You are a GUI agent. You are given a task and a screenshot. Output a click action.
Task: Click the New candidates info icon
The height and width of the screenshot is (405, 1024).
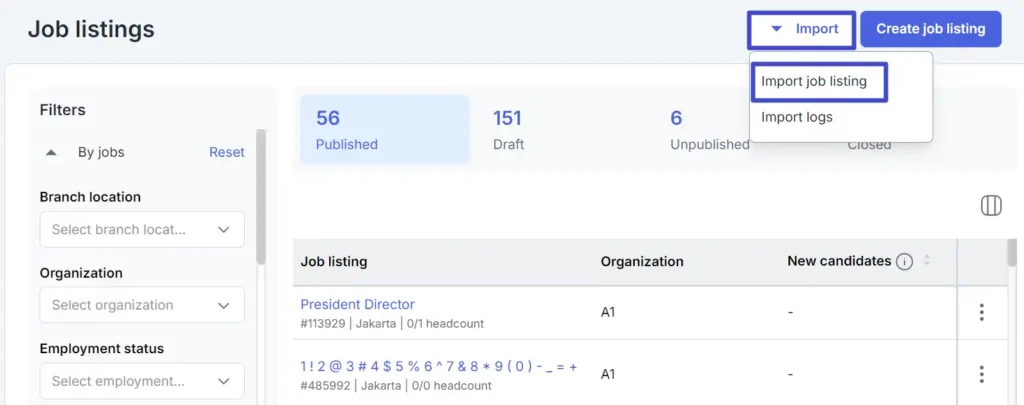[904, 262]
